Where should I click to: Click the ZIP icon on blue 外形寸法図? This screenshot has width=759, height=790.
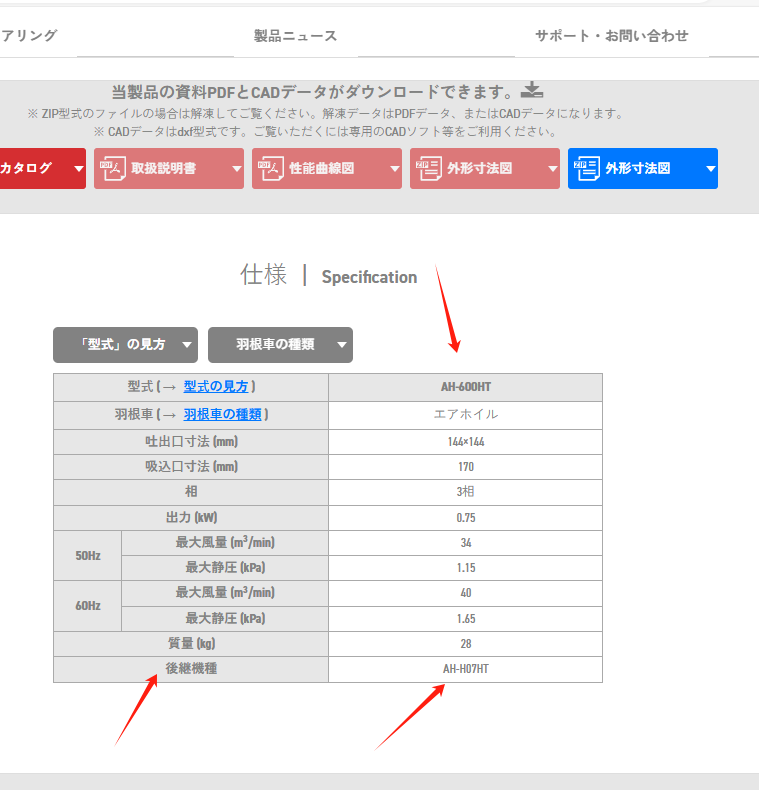coord(587,168)
